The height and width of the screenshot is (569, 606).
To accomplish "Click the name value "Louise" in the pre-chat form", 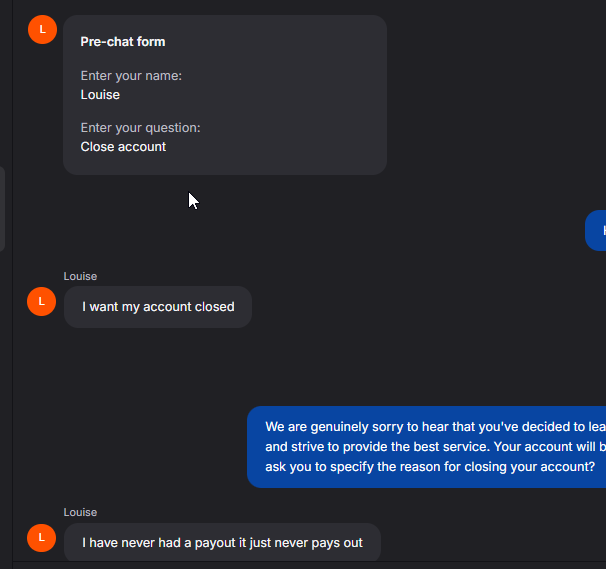I will click(100, 95).
